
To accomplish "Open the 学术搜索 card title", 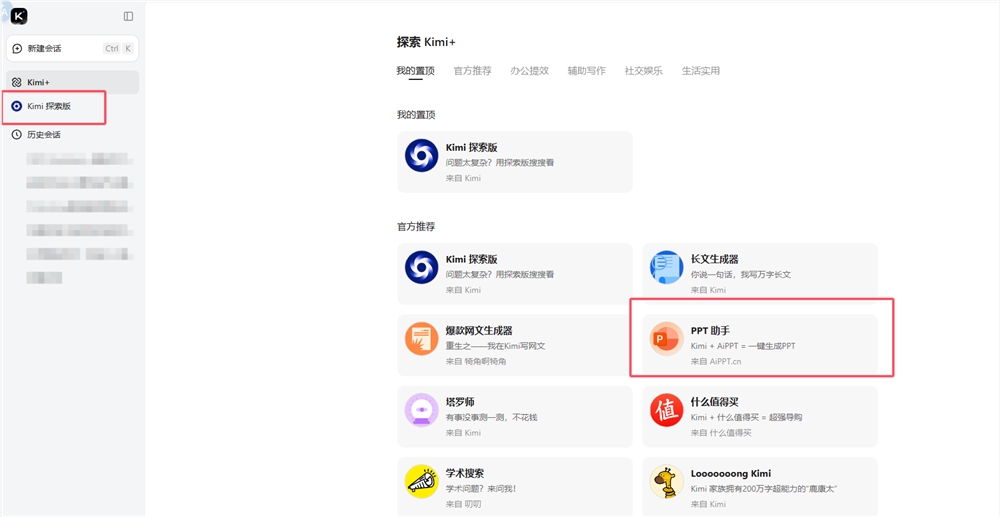I will pyautogui.click(x=465, y=474).
